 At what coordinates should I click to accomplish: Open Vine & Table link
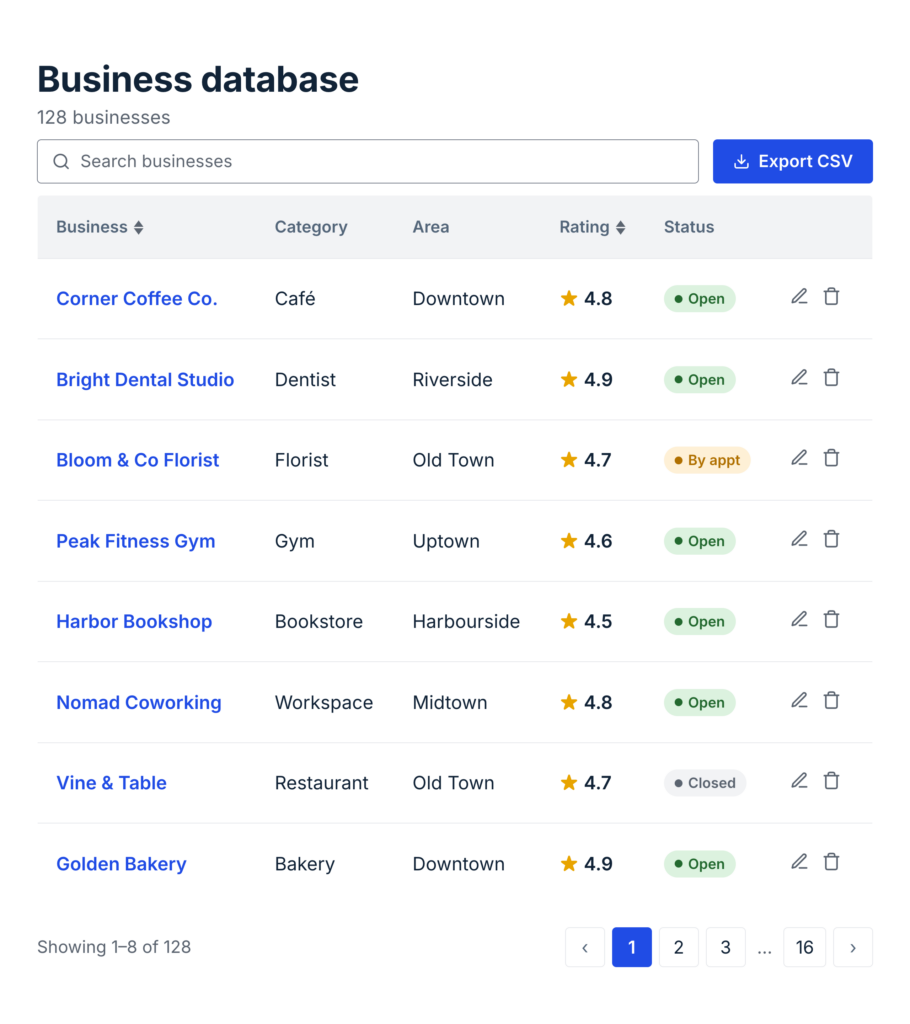click(x=111, y=782)
